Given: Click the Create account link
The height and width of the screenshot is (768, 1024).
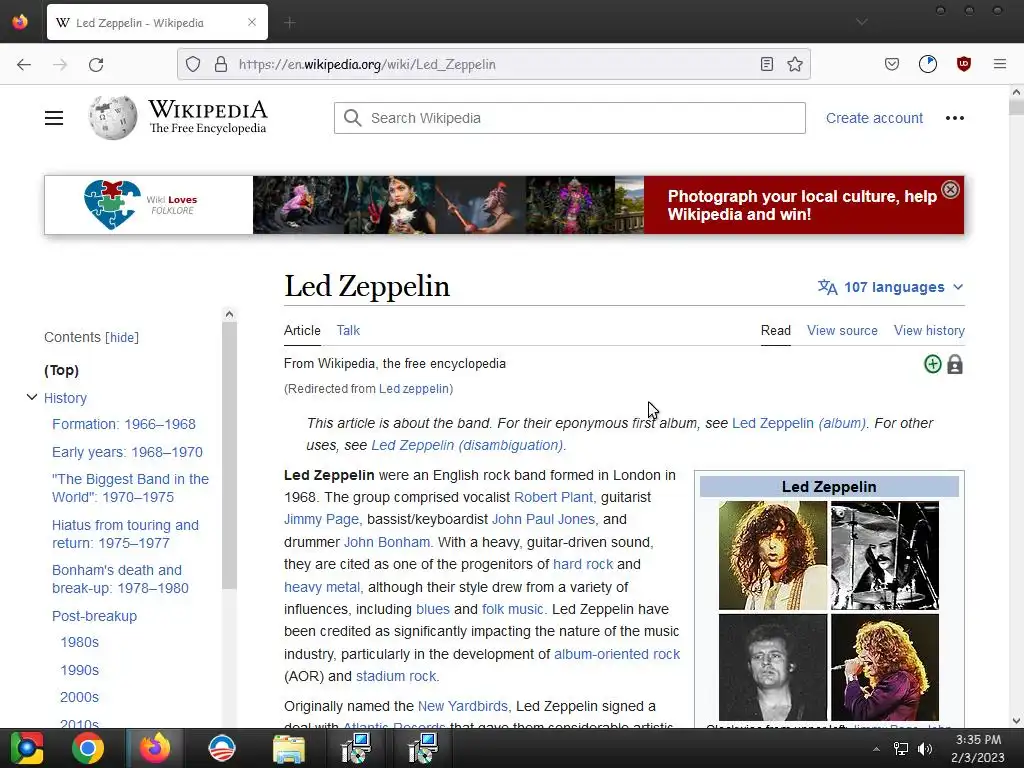Looking at the screenshot, I should click(x=874, y=118).
